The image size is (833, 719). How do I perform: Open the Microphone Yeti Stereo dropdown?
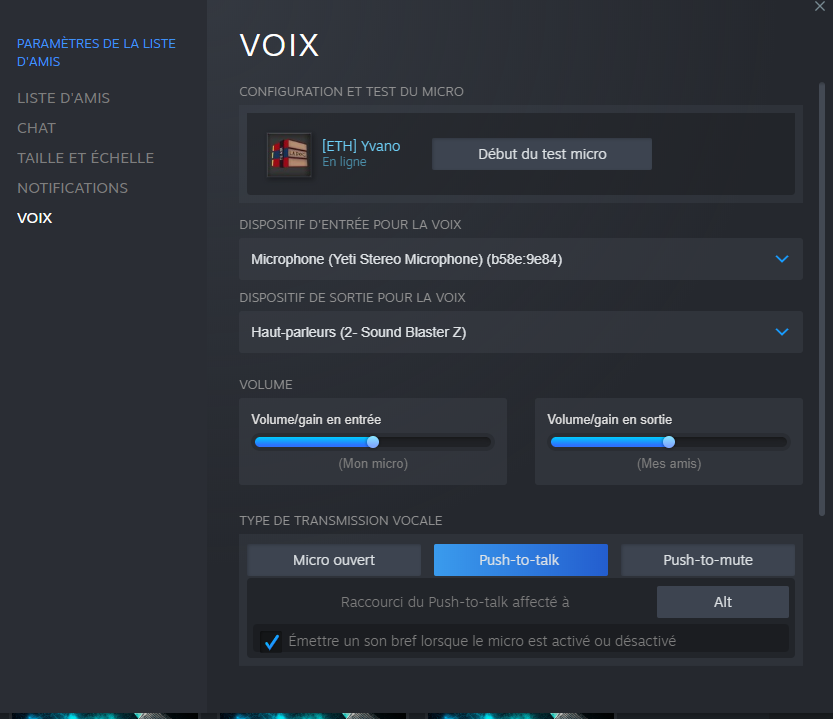(x=521, y=259)
